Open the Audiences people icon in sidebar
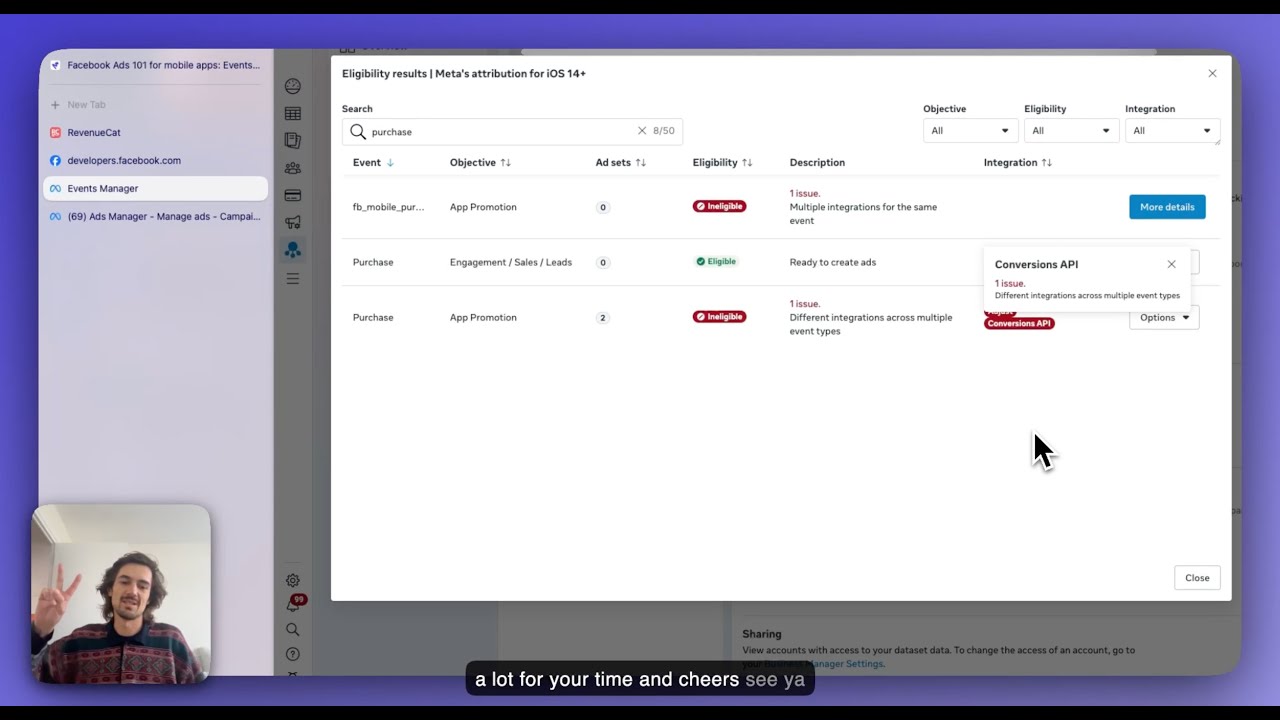The width and height of the screenshot is (1280, 720). pos(293,168)
